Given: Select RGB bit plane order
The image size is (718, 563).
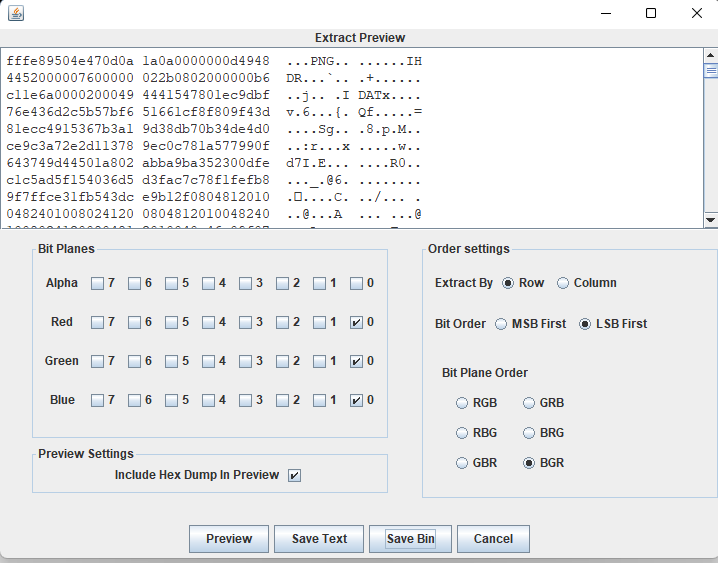Looking at the screenshot, I should pos(462,403).
